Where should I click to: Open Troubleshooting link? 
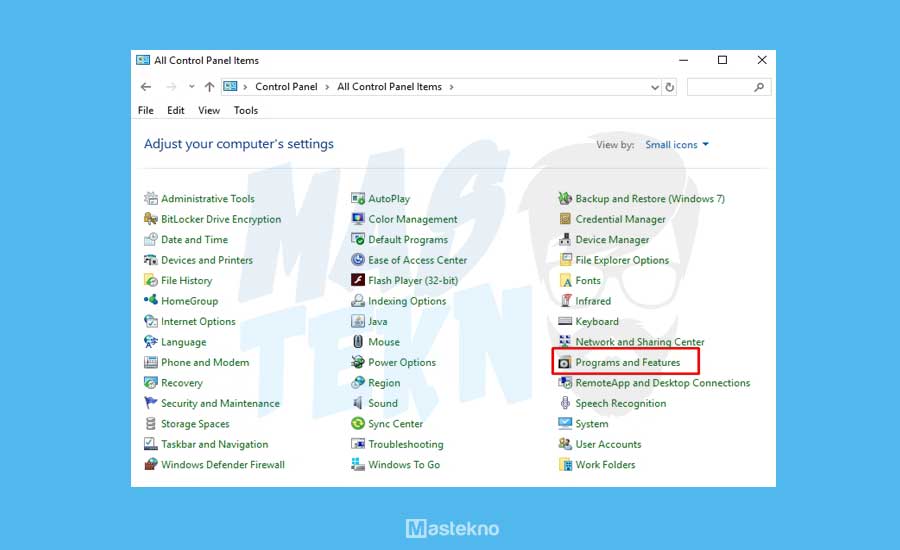[x=406, y=444]
